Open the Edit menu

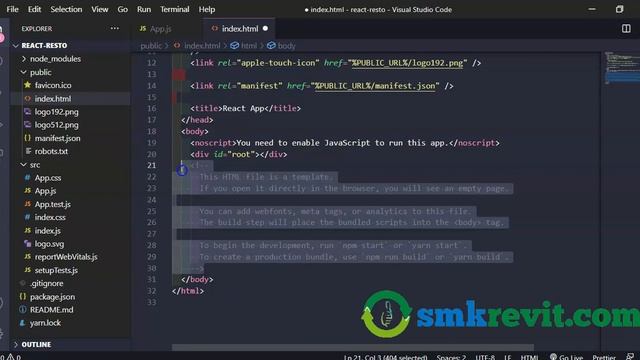point(34,9)
